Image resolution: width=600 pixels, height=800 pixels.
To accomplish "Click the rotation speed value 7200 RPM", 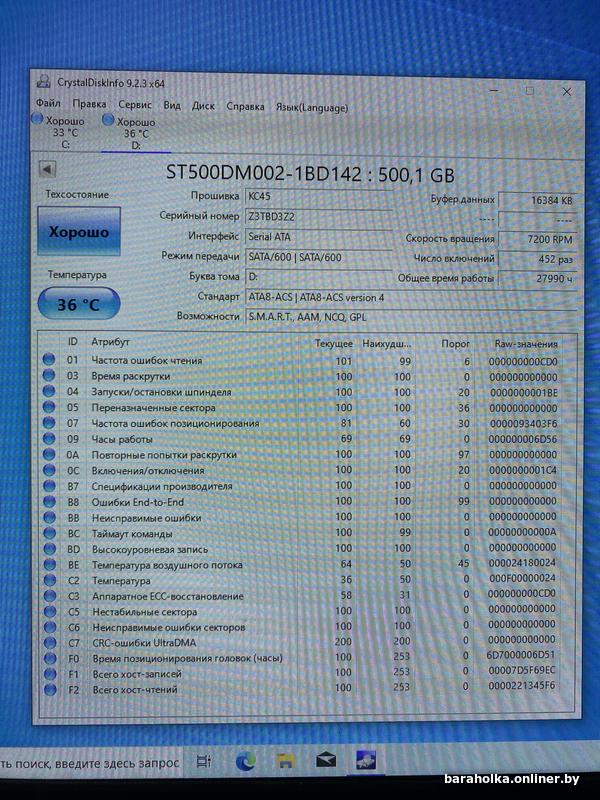I will click(538, 239).
